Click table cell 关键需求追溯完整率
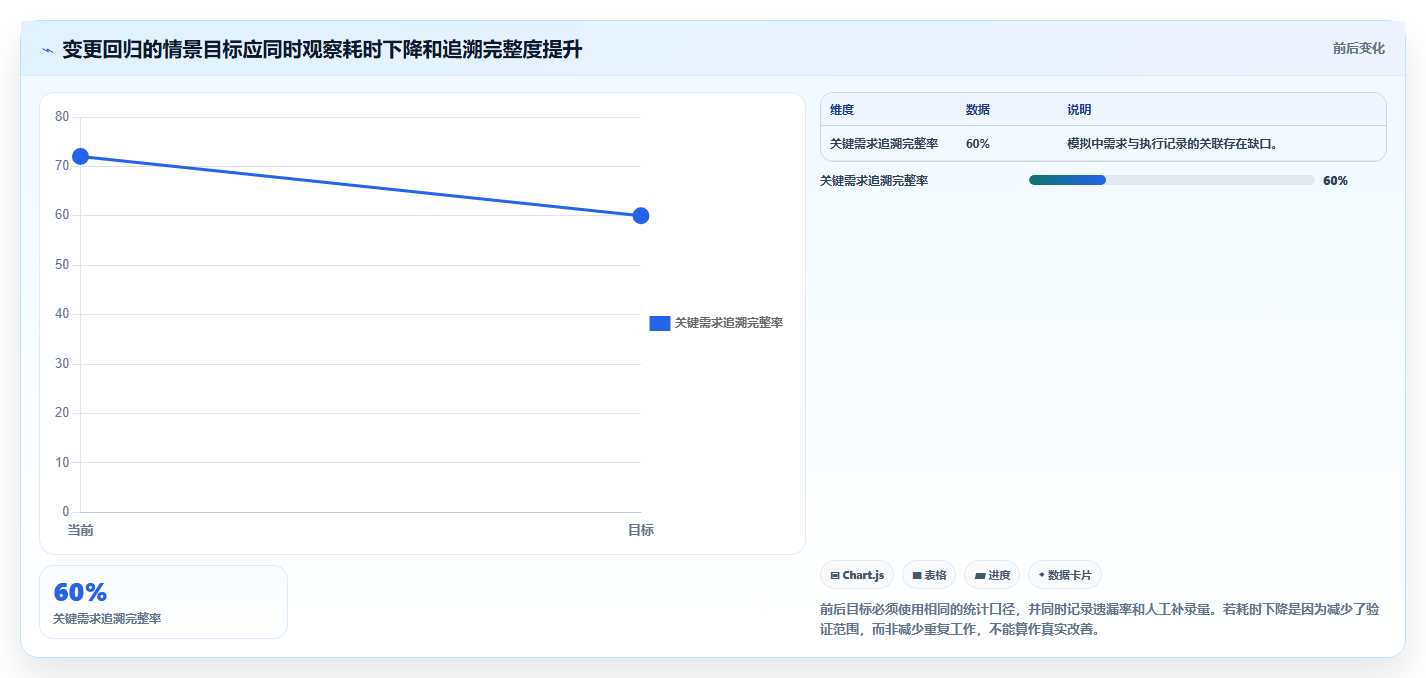This screenshot has height=678, width=1426. pyautogui.click(x=884, y=144)
